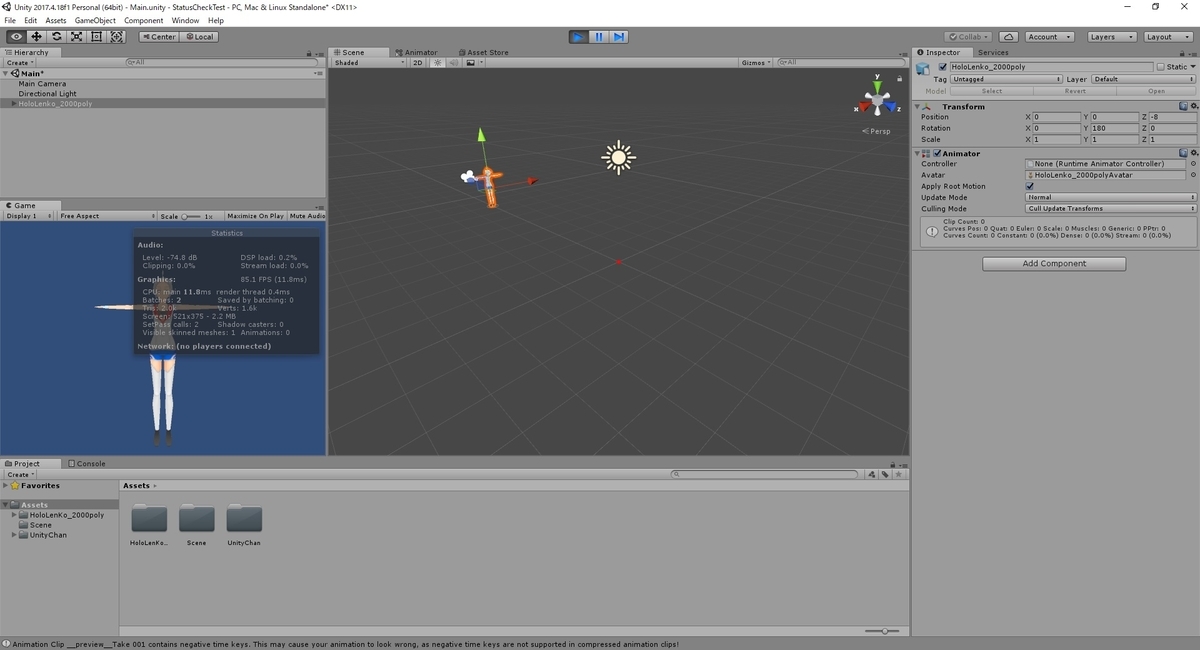Open the Update Mode dropdown
This screenshot has width=1200, height=650.
(x=1111, y=197)
